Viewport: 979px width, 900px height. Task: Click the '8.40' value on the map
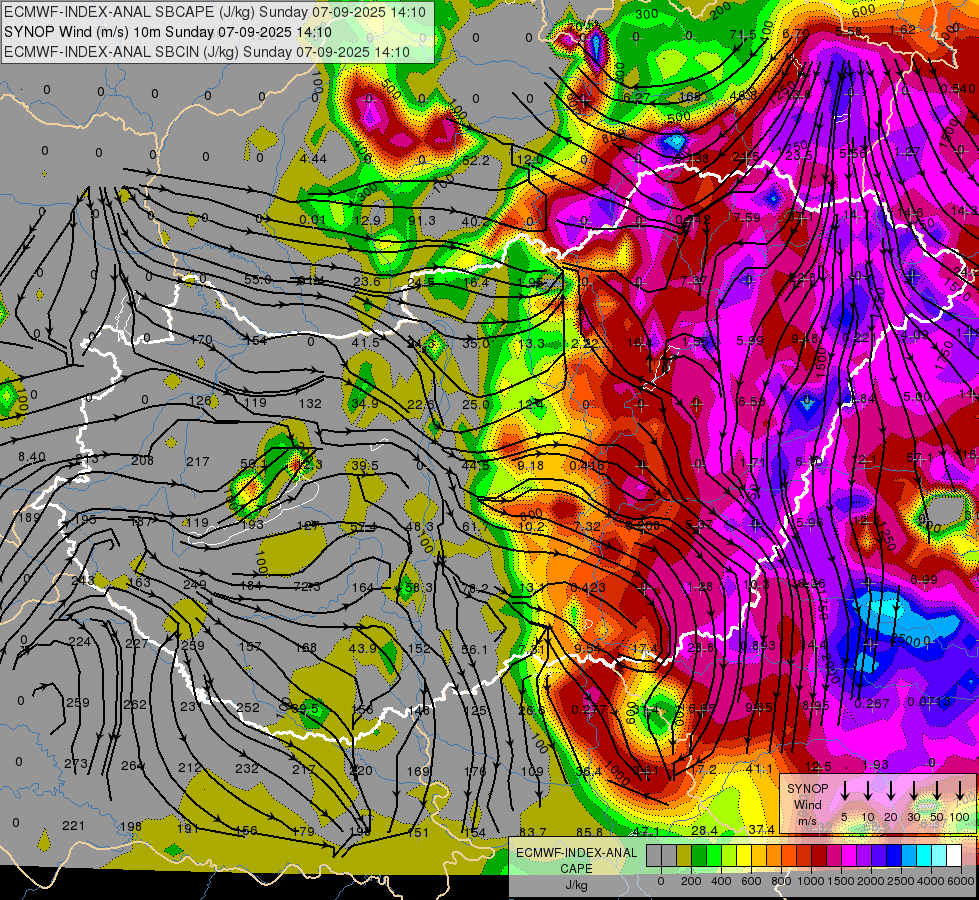click(x=32, y=457)
